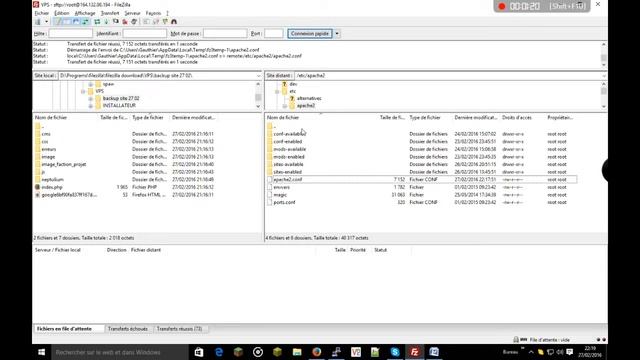Image resolution: width=640 pixels, height=360 pixels.
Task: Click the encryption lock status icon
Action: pos(516,340)
